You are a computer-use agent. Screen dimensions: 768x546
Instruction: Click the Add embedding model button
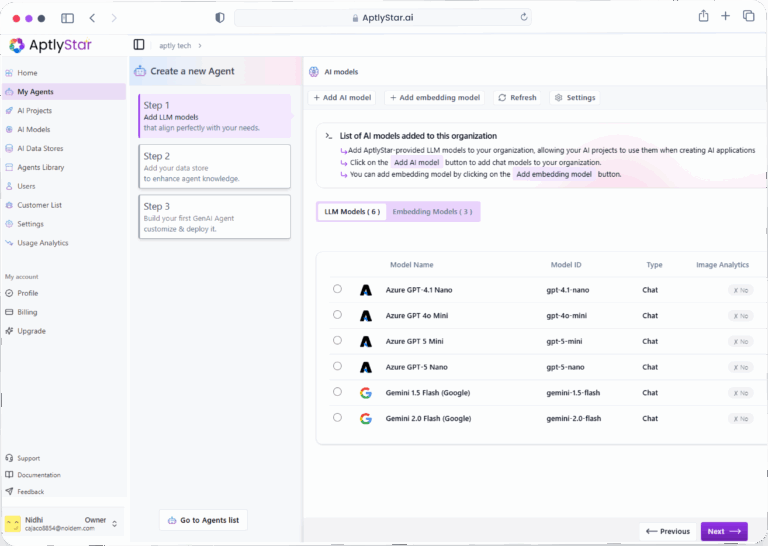434,97
